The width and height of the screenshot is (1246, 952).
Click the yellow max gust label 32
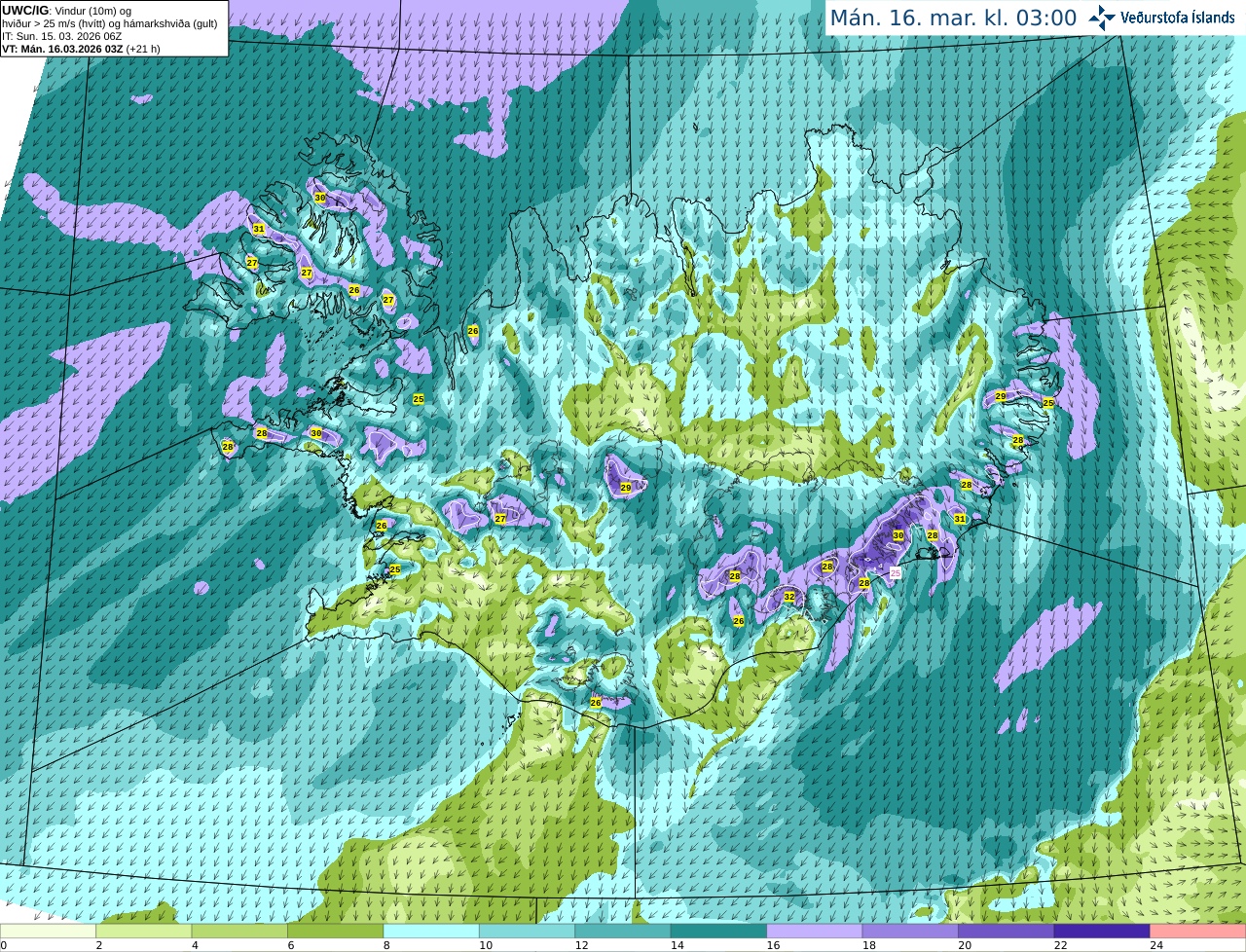click(x=789, y=597)
